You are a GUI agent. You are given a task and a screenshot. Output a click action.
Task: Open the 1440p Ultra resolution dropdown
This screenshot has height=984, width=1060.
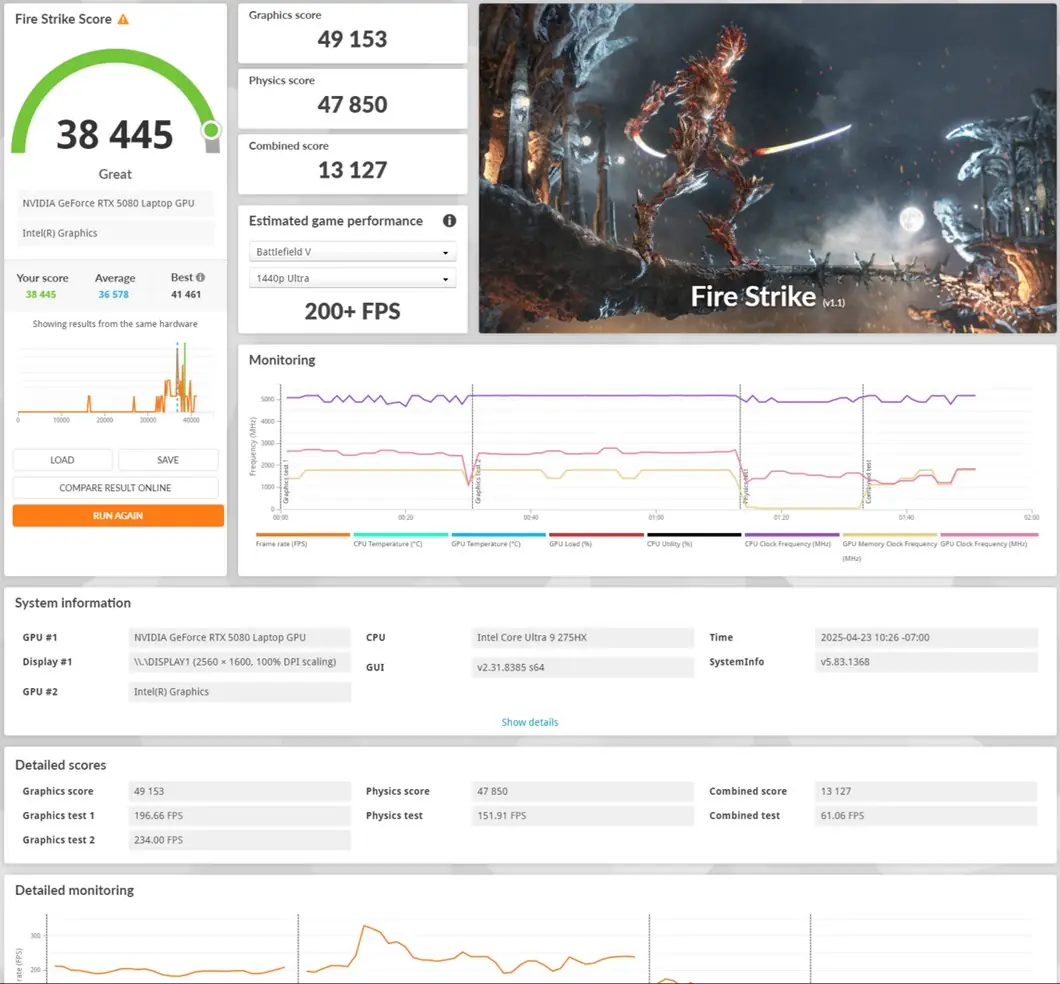(352, 278)
